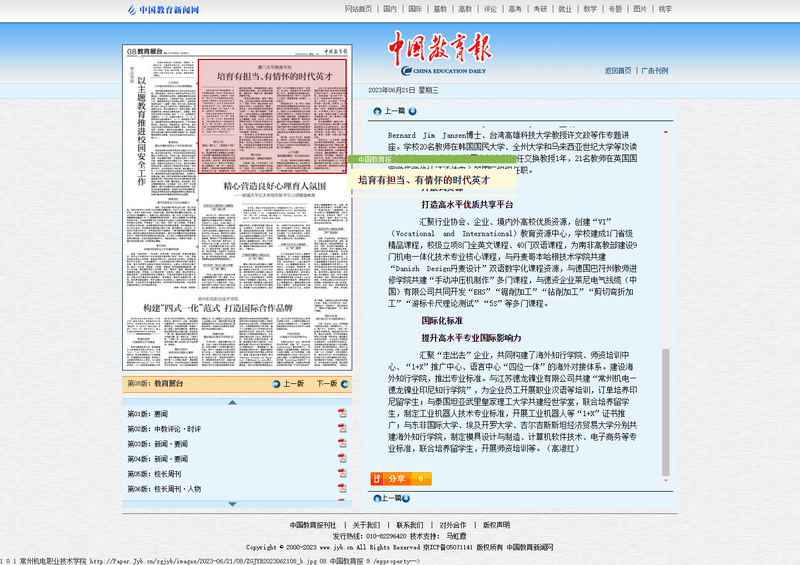
Task: Select 国际 in the top navigation bar
Action: (x=415, y=9)
